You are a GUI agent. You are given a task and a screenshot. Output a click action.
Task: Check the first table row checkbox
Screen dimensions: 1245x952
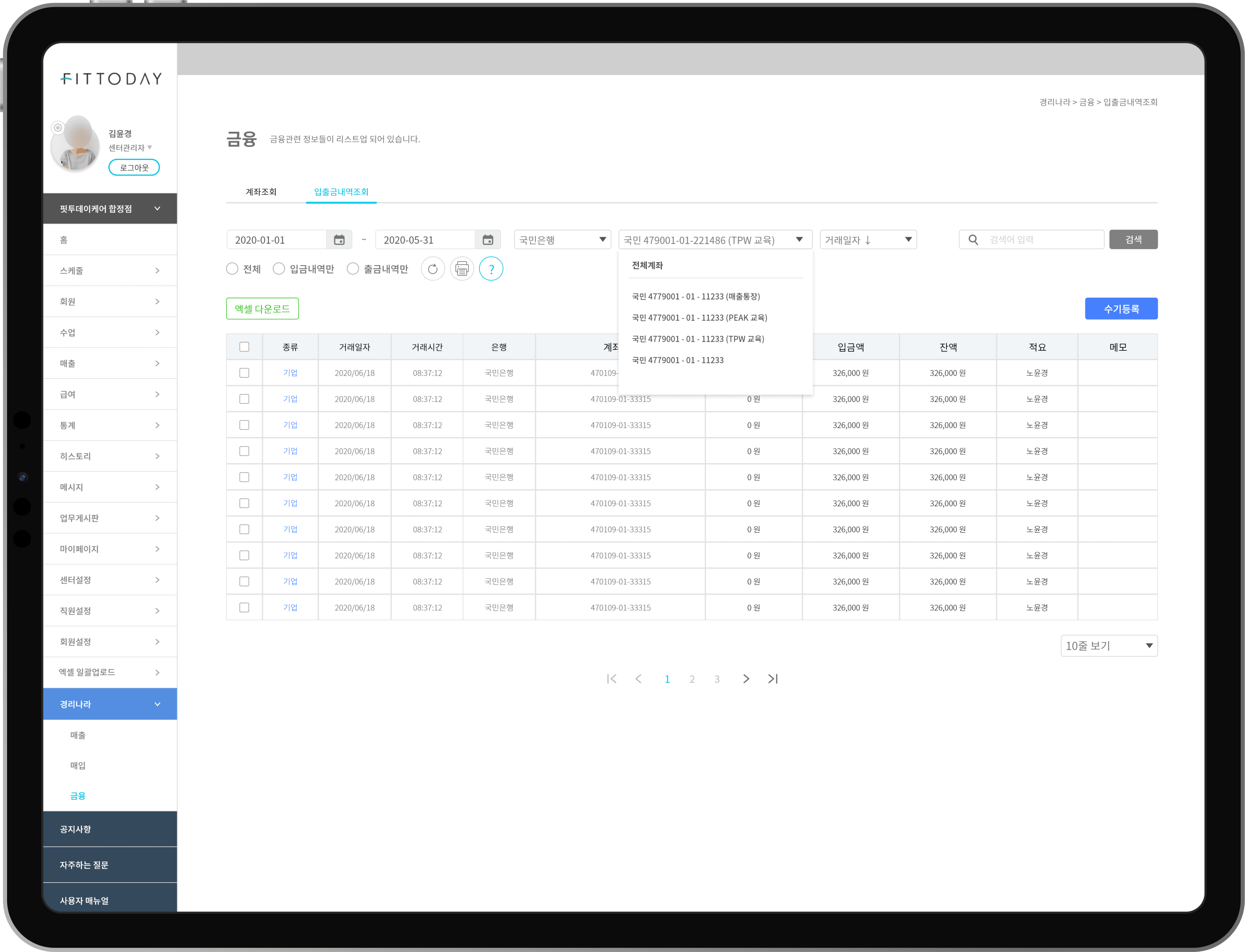tap(244, 373)
